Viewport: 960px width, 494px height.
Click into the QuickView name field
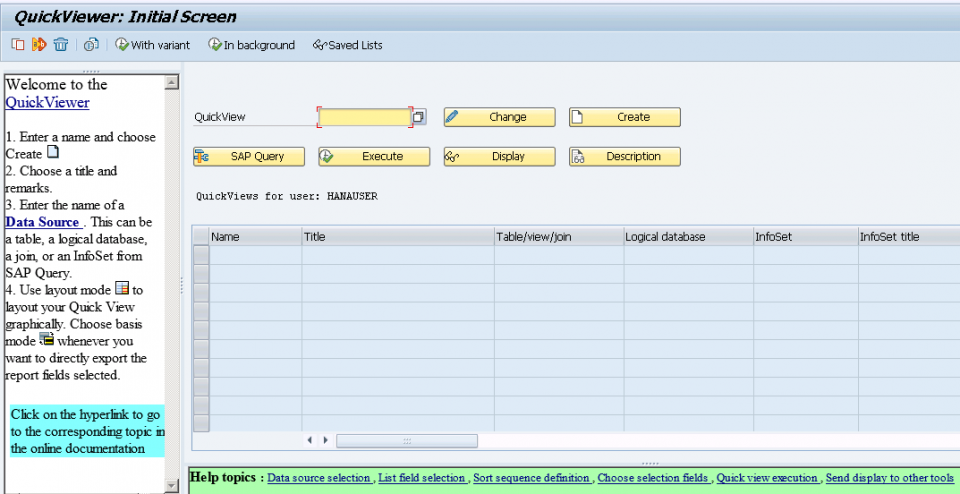364,117
